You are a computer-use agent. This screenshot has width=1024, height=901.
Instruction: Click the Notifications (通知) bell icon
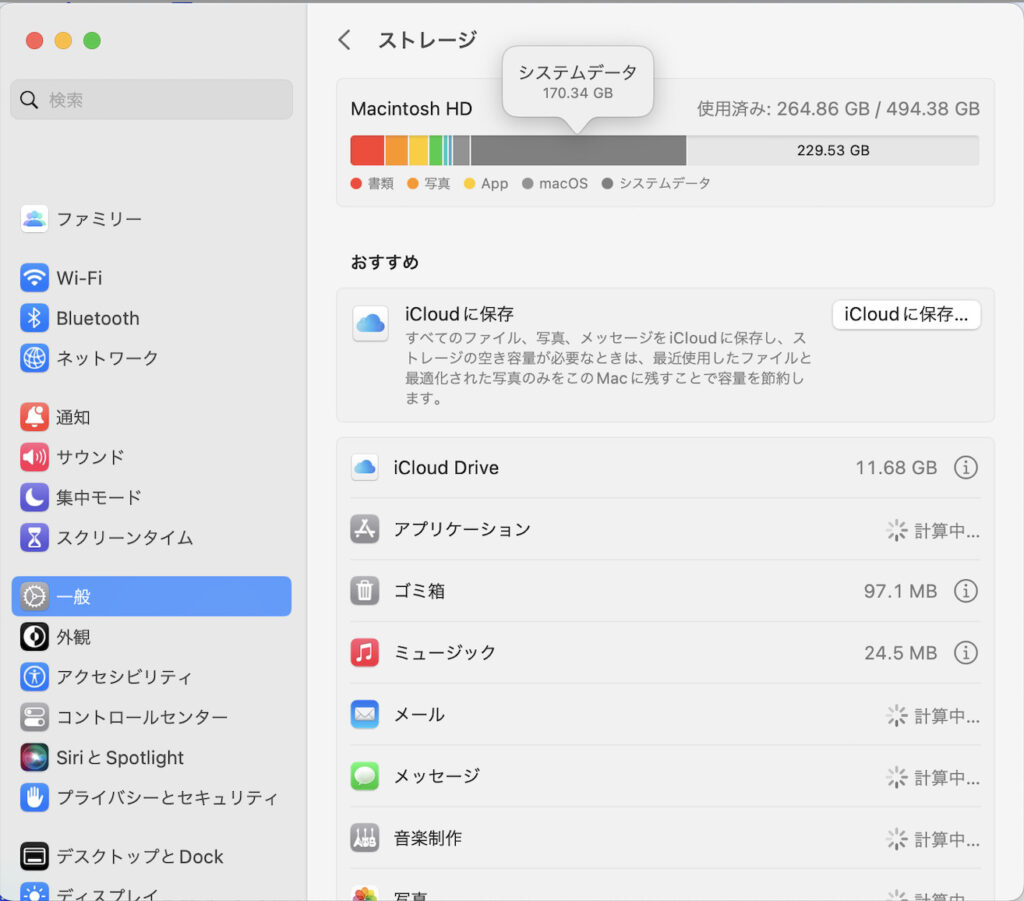click(x=34, y=417)
